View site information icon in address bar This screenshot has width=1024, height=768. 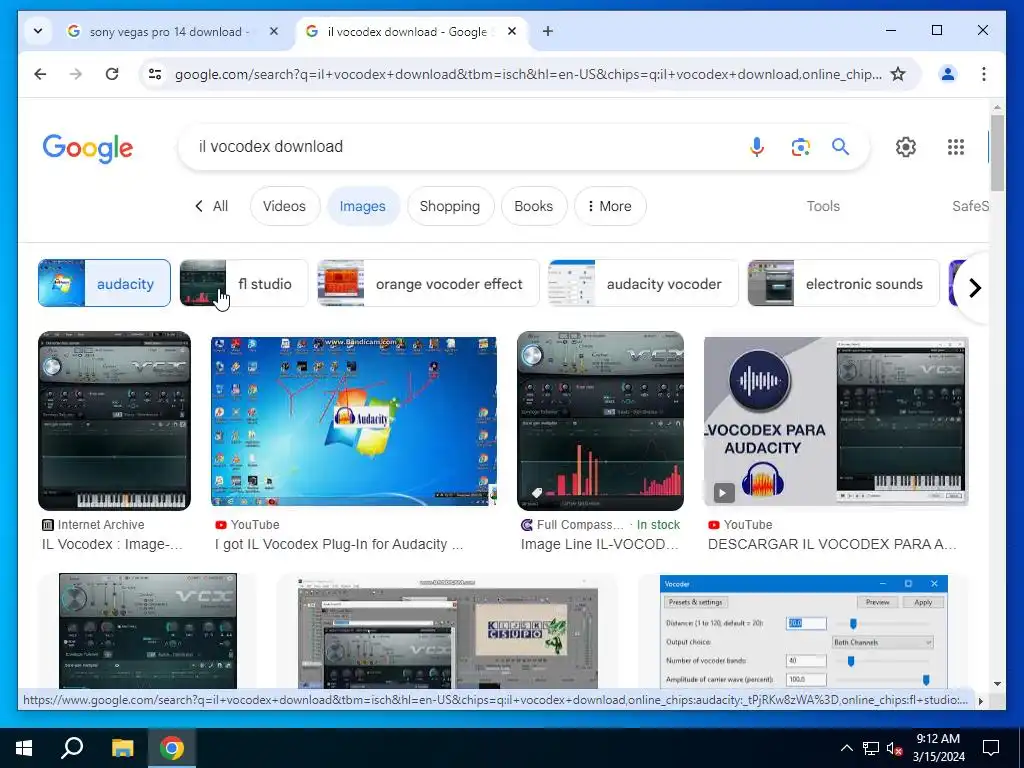[x=155, y=74]
